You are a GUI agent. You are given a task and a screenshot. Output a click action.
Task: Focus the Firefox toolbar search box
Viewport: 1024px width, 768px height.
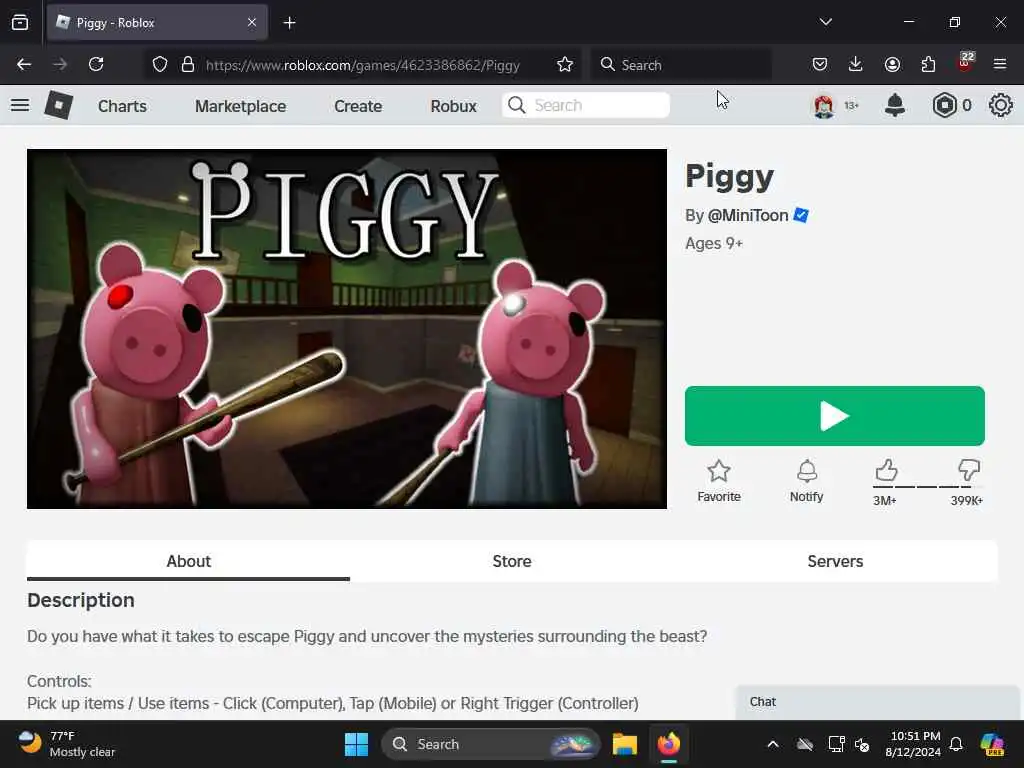coord(681,65)
